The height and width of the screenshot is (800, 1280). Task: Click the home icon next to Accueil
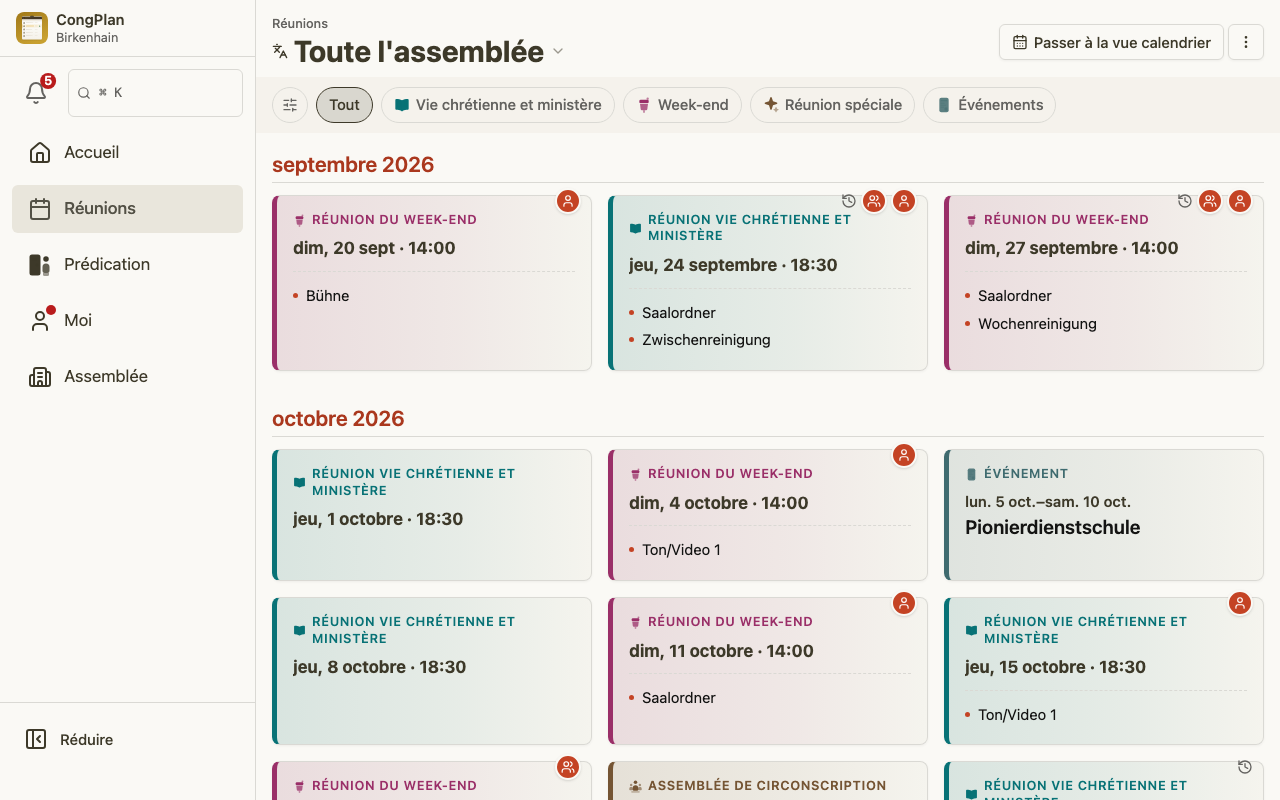40,152
